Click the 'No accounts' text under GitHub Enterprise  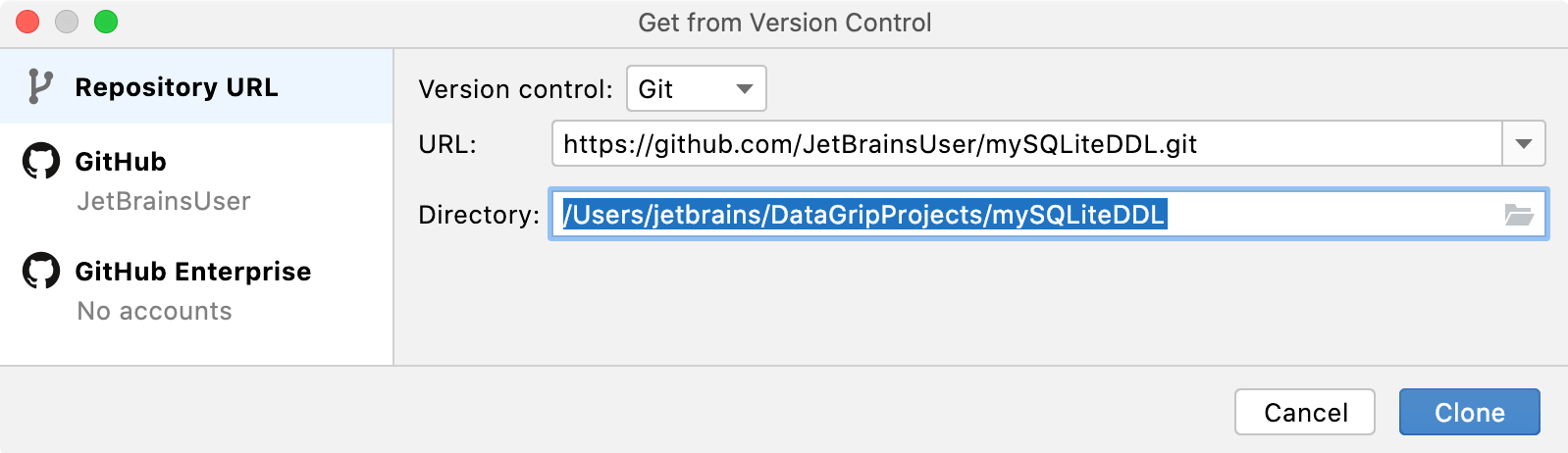coord(155,311)
